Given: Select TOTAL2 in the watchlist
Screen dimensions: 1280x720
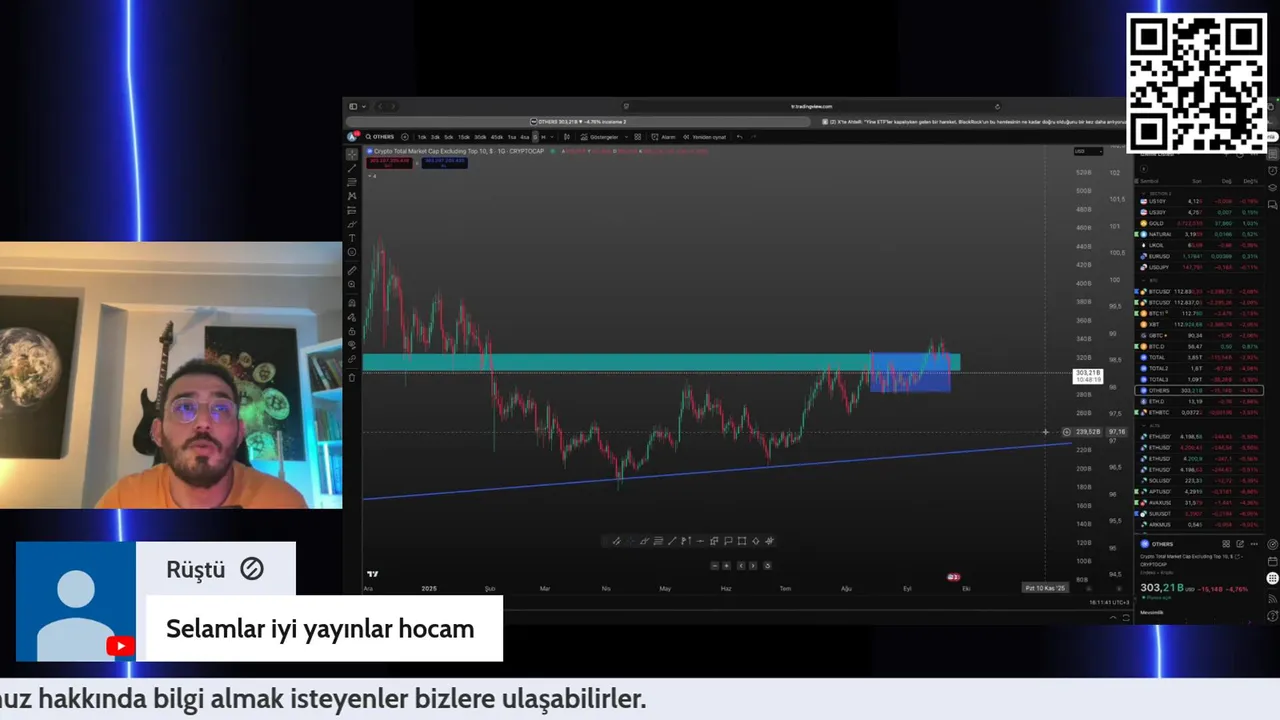Looking at the screenshot, I should point(1200,368).
